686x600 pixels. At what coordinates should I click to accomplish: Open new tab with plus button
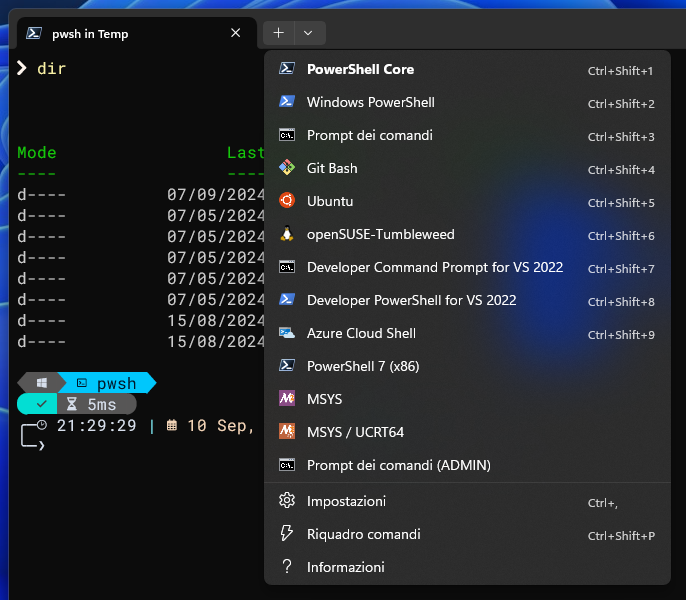click(x=278, y=33)
